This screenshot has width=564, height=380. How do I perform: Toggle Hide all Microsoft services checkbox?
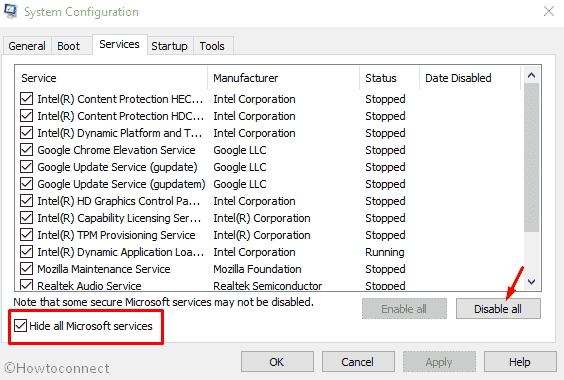pyautogui.click(x=21, y=326)
